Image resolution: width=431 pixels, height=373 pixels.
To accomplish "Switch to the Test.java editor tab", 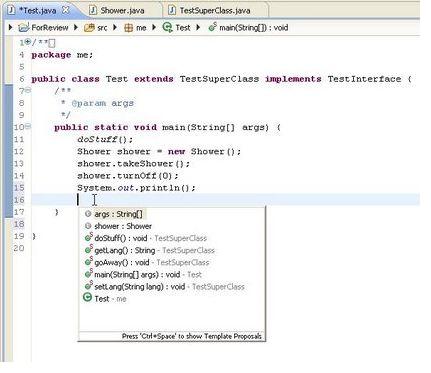I will click(37, 10).
